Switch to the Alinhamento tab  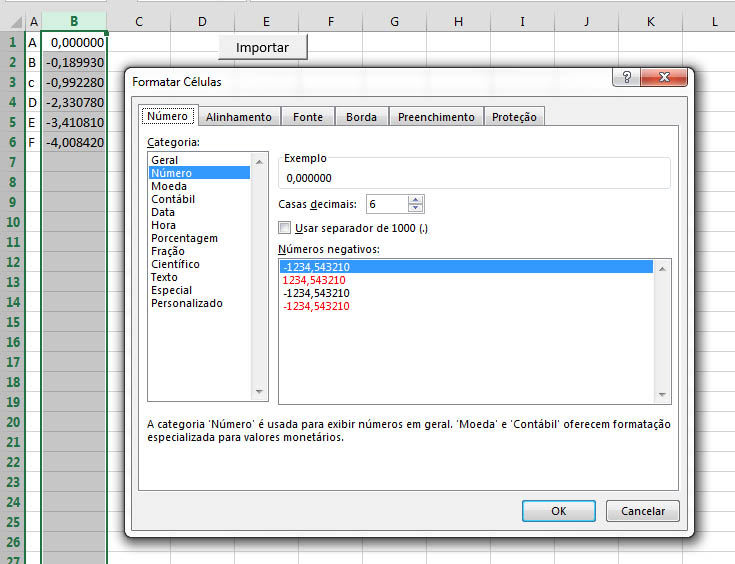pyautogui.click(x=238, y=117)
